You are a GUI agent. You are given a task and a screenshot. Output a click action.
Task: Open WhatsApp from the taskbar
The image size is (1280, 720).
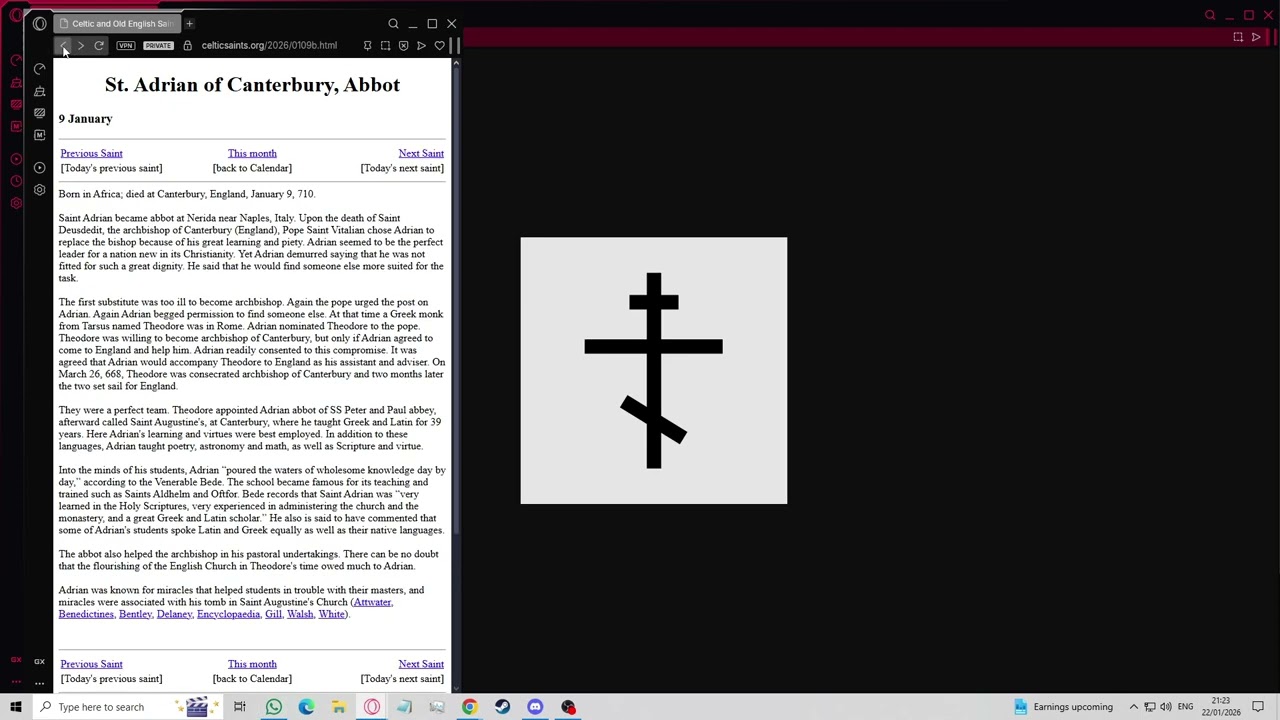273,707
